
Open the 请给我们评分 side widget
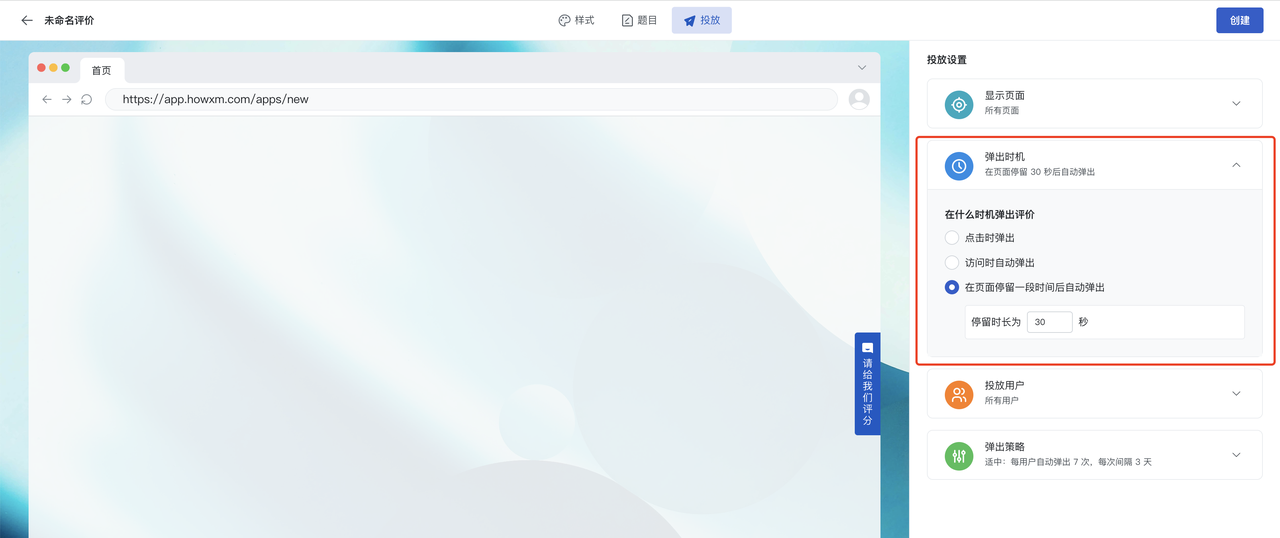[867, 384]
